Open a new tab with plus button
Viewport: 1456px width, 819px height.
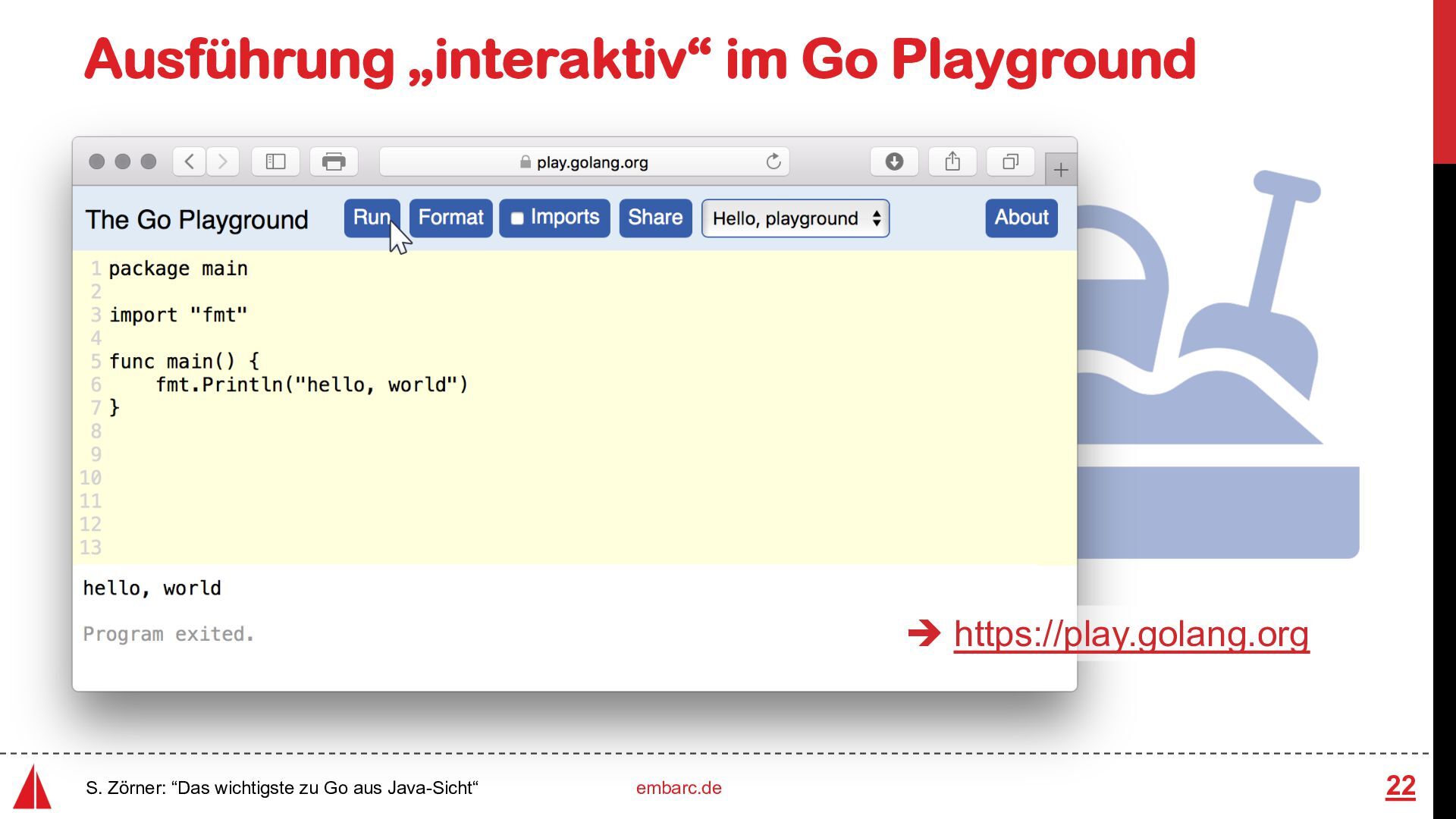(x=1061, y=169)
